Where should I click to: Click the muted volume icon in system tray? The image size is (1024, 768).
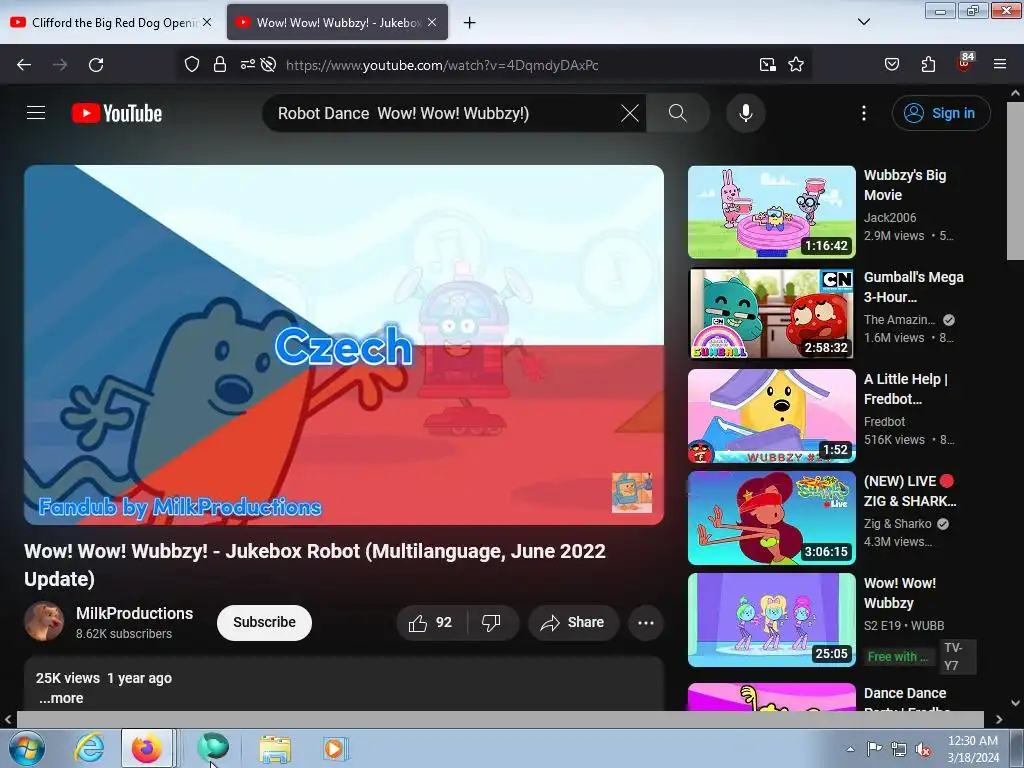click(x=923, y=750)
